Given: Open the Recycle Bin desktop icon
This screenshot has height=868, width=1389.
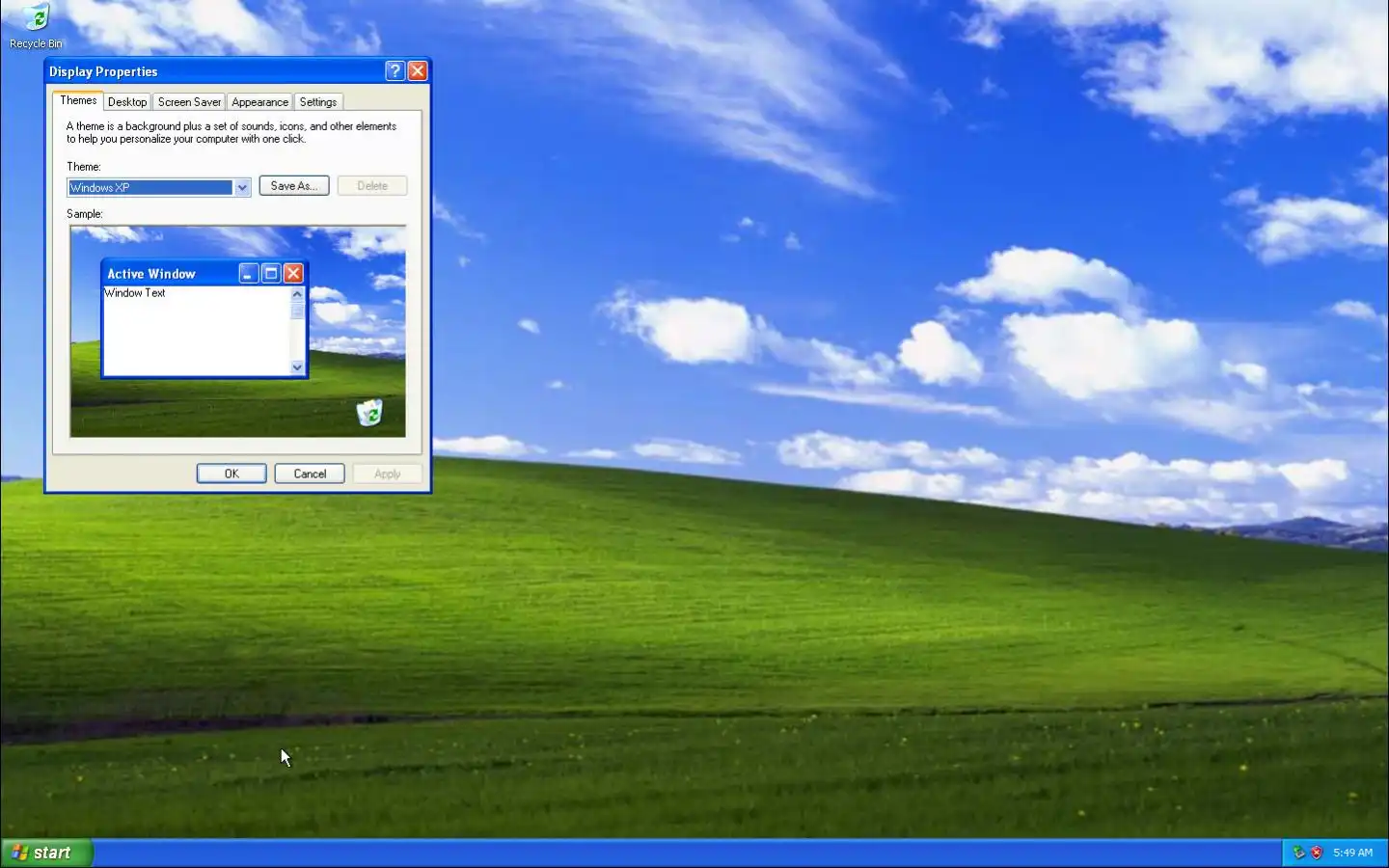Looking at the screenshot, I should point(36,26).
